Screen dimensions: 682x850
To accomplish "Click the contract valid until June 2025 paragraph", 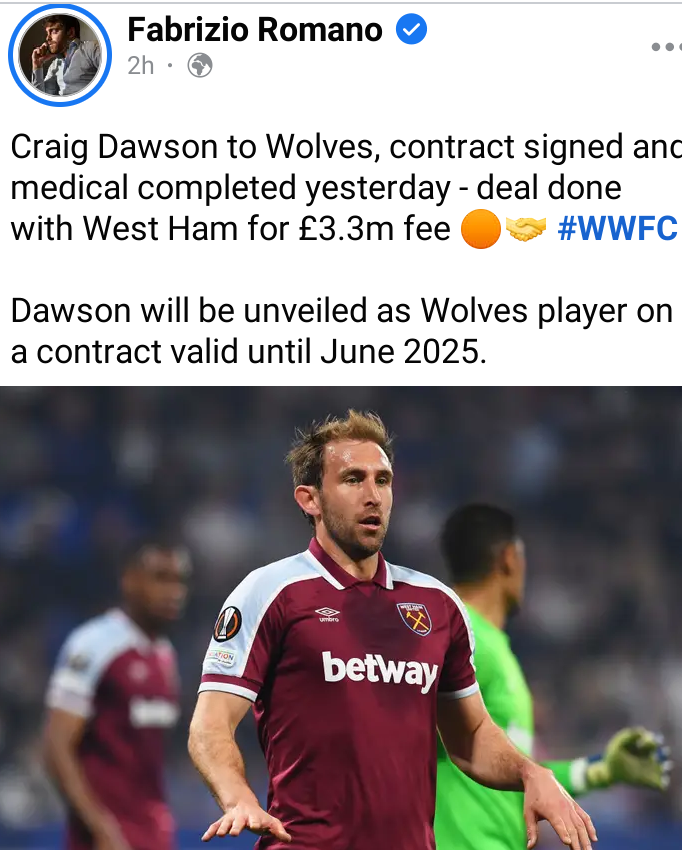I will click(342, 331).
